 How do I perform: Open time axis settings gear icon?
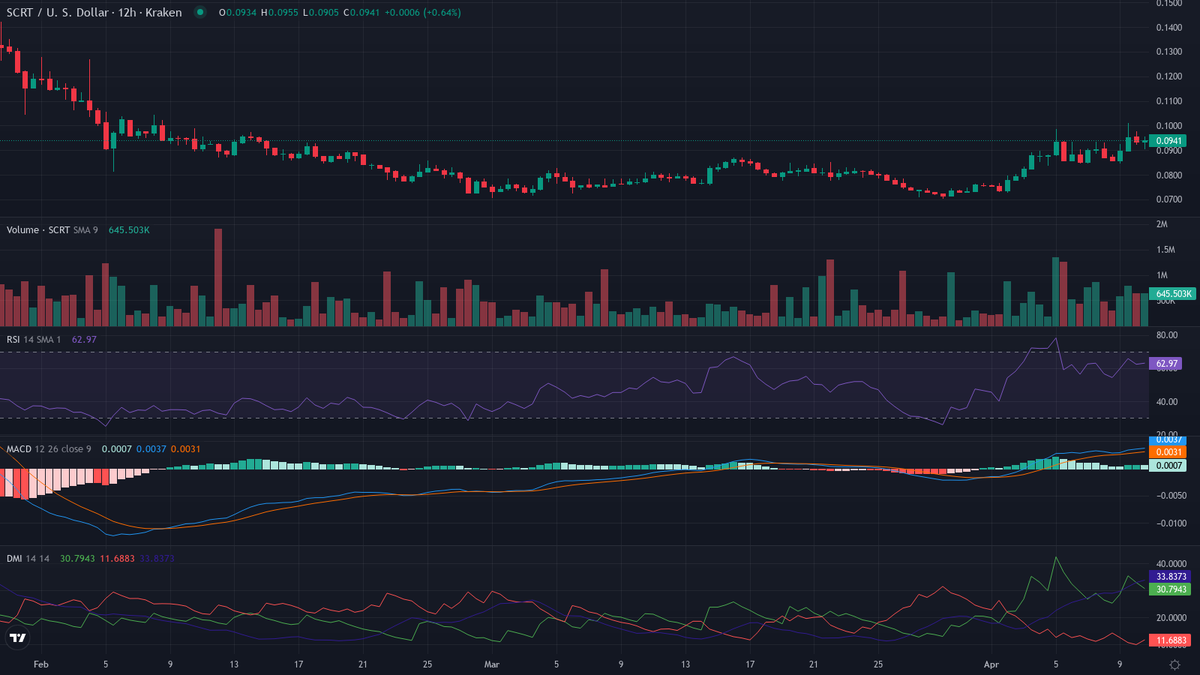[1174, 663]
